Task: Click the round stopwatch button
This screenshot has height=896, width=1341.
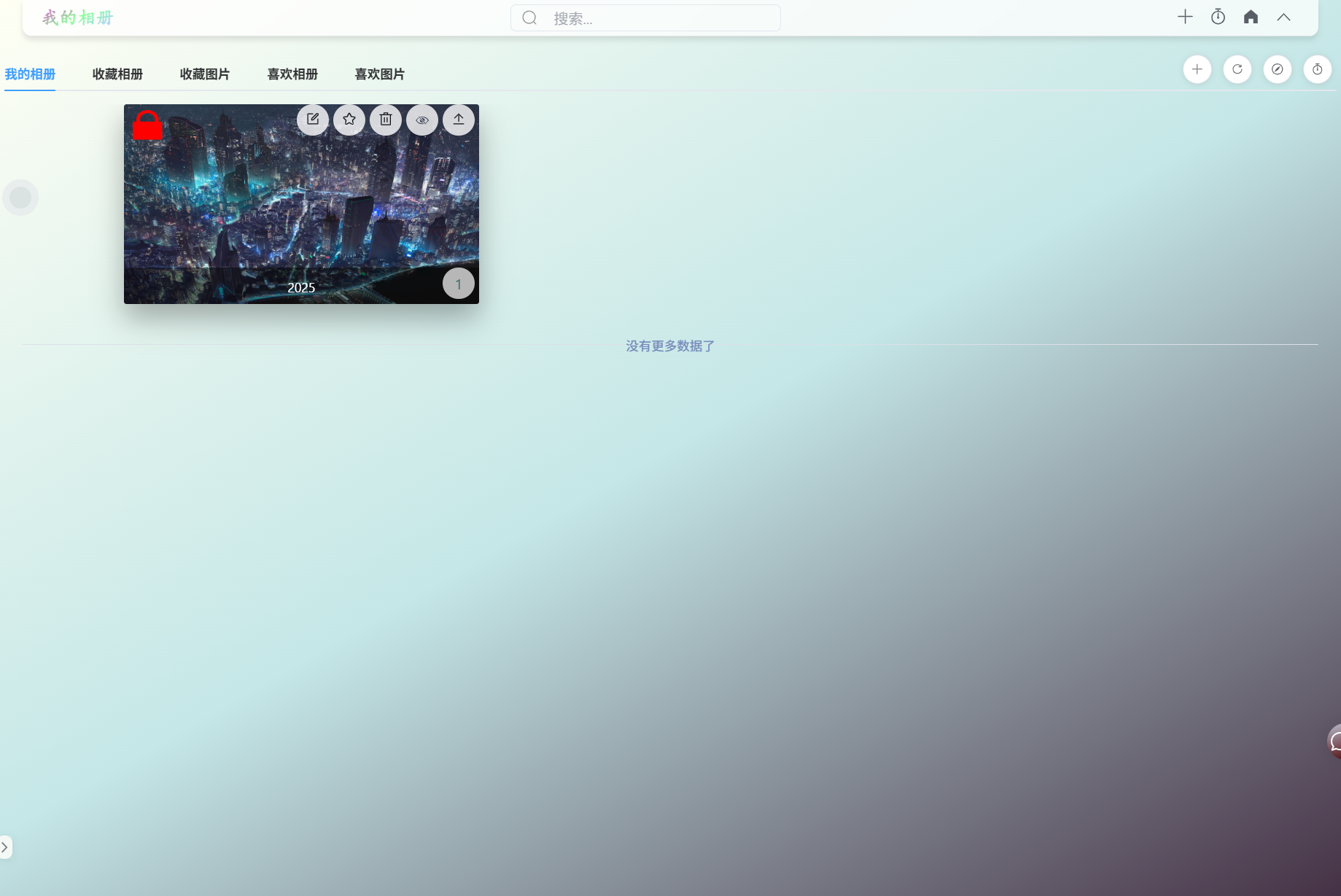Action: (x=1318, y=69)
